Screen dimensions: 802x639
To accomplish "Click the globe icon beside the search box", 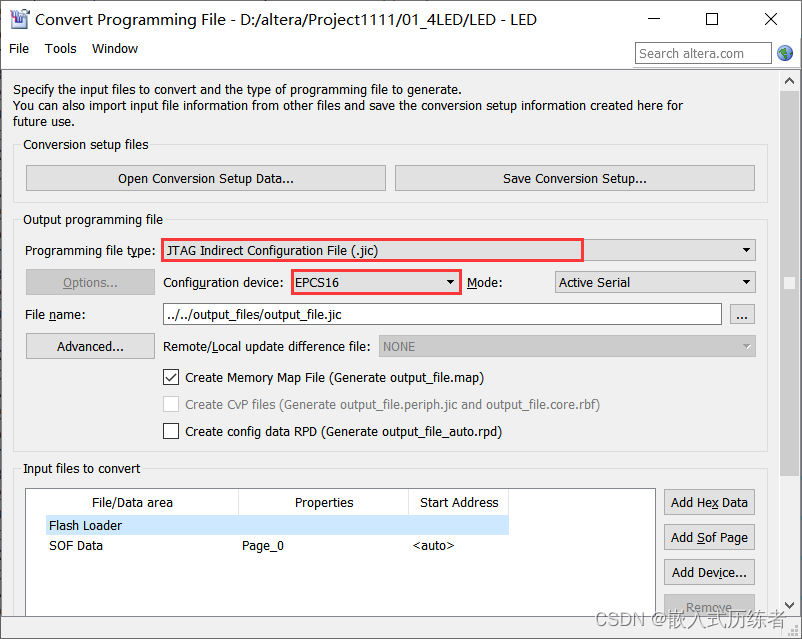I will [x=785, y=53].
